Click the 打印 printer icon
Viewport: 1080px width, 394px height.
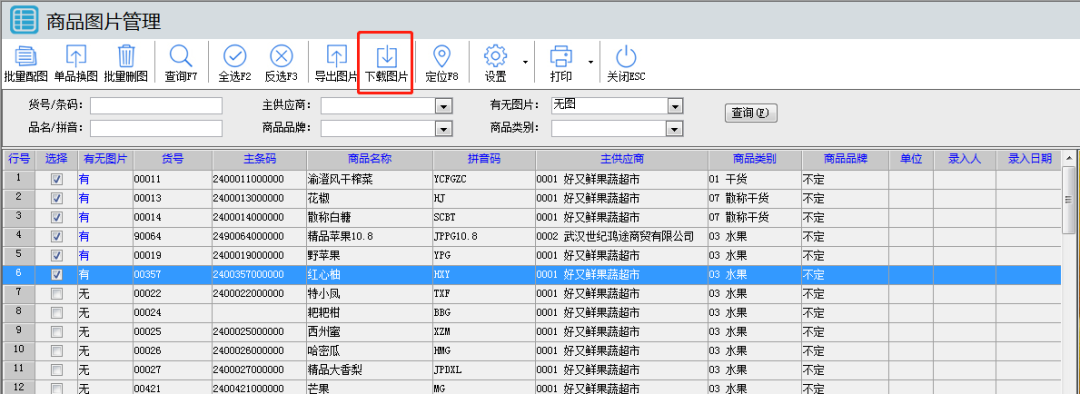(x=561, y=56)
